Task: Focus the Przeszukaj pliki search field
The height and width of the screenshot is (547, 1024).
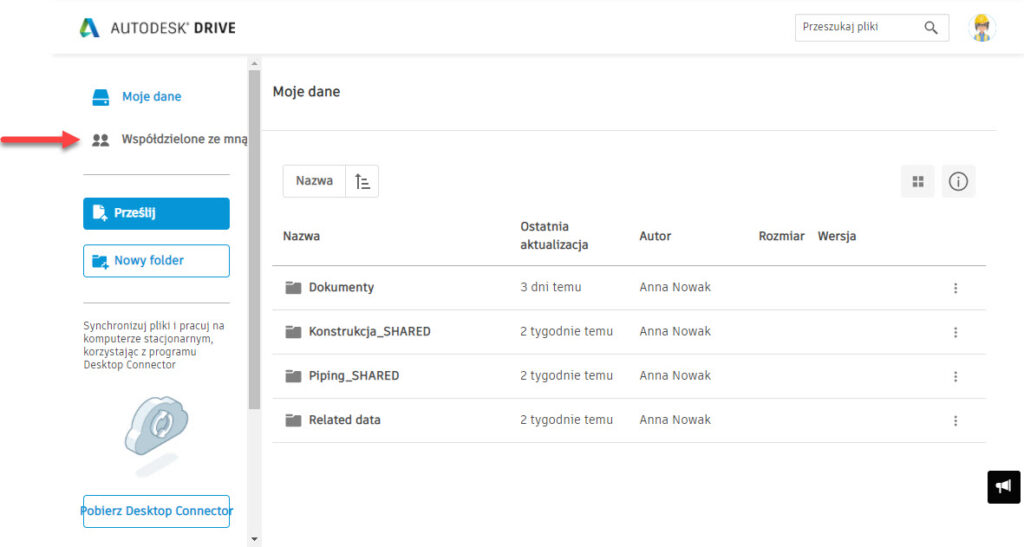Action: (855, 28)
